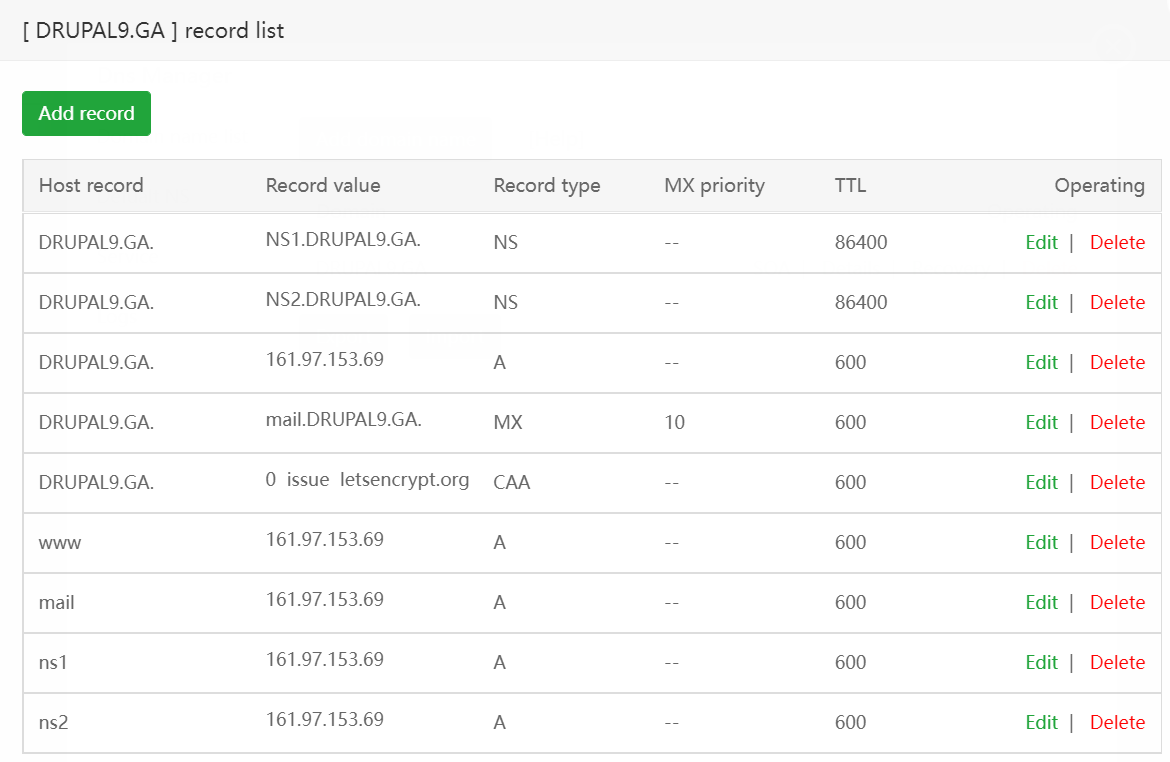Edit the mail A record
Image resolution: width=1170 pixels, height=762 pixels.
[1041, 602]
